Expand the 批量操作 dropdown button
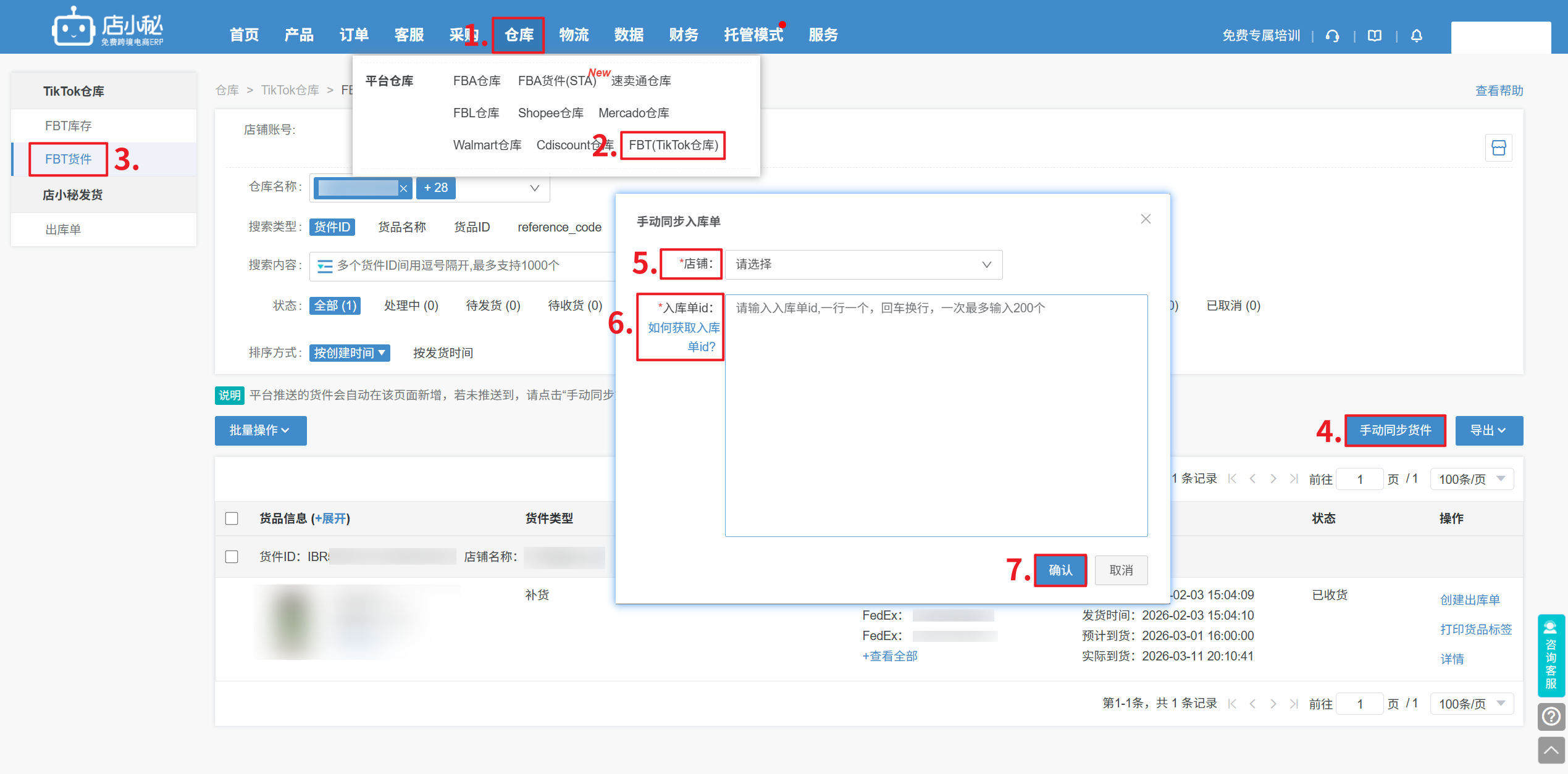 click(260, 431)
